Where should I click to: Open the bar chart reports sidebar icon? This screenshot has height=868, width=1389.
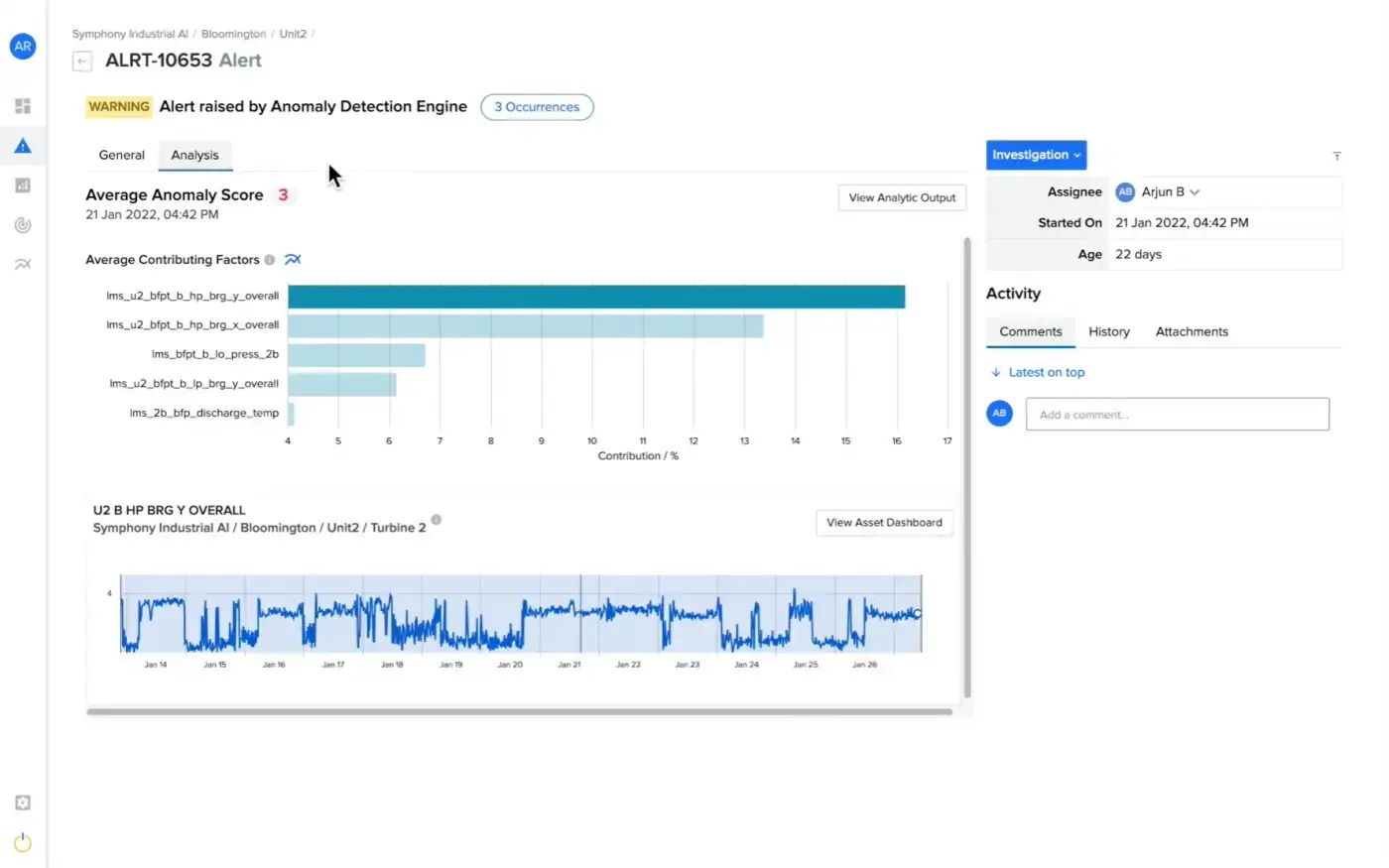tap(23, 186)
